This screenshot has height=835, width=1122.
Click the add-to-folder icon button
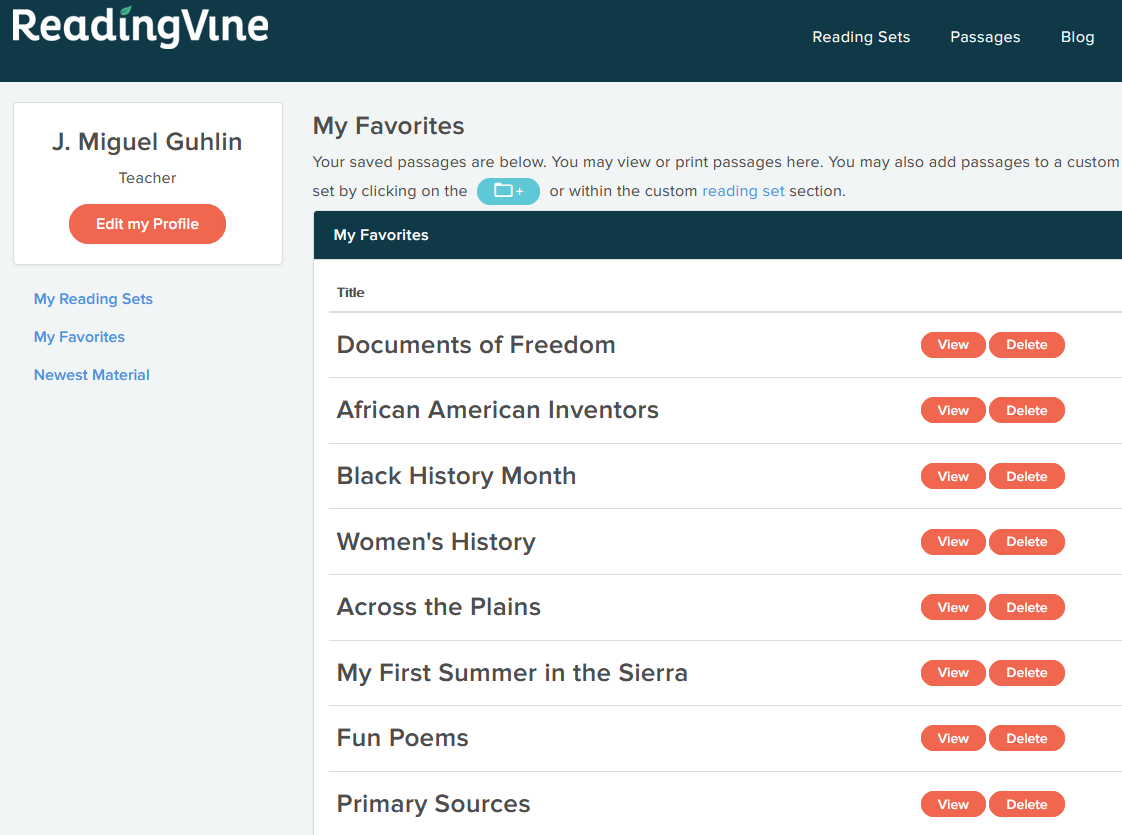coord(508,191)
